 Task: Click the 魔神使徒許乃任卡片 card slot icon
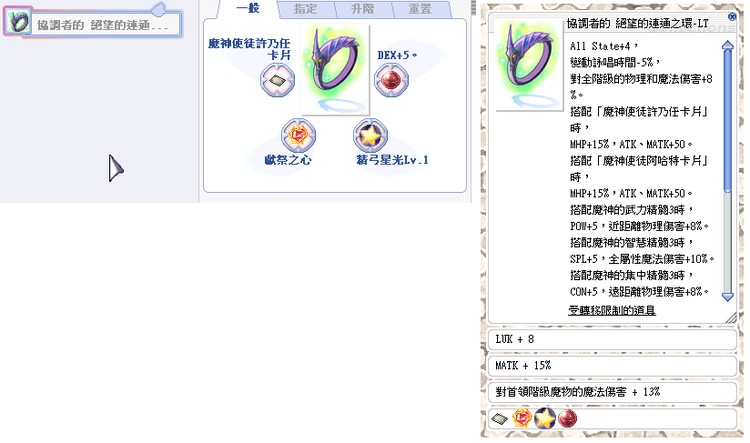[277, 80]
